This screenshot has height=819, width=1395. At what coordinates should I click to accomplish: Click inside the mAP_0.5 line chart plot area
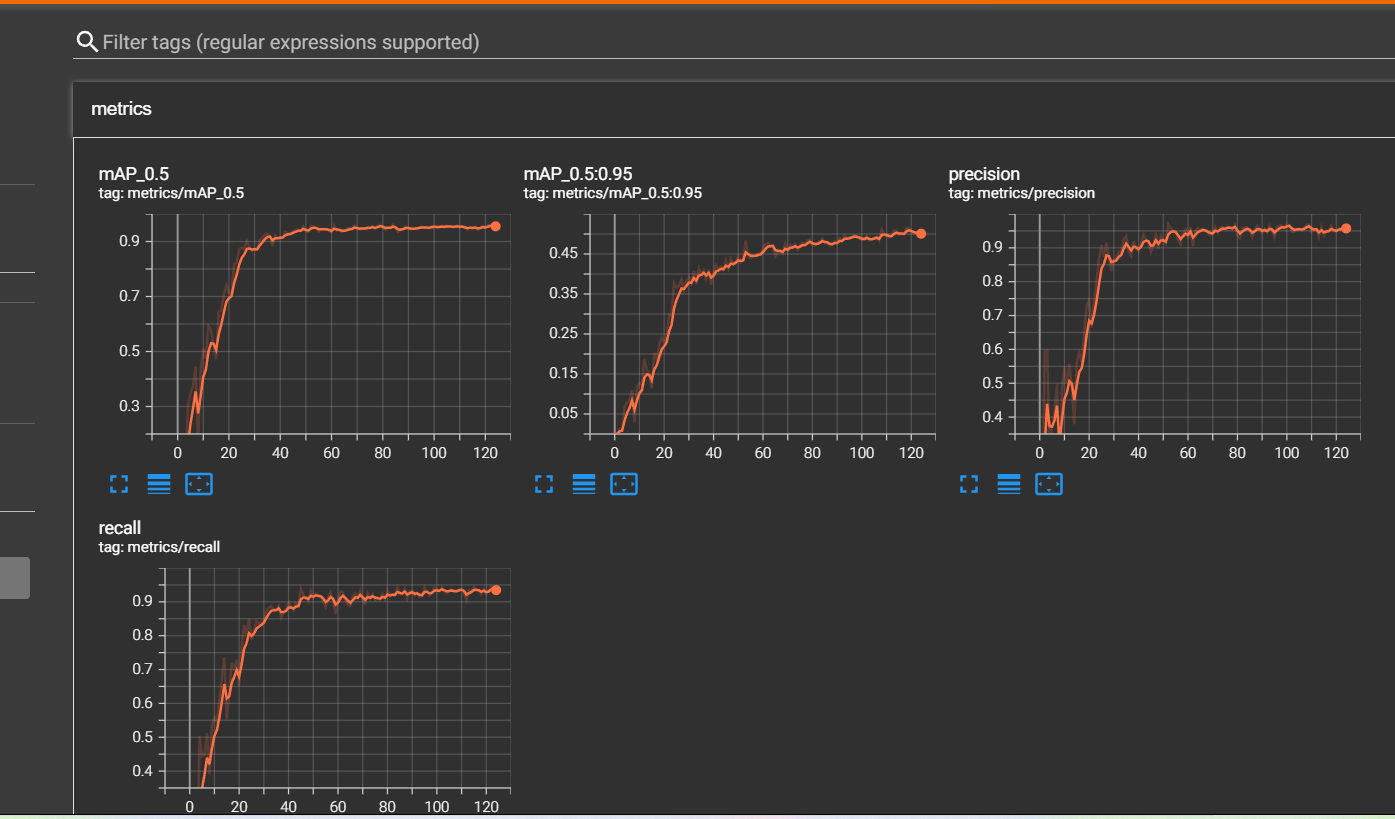point(330,324)
